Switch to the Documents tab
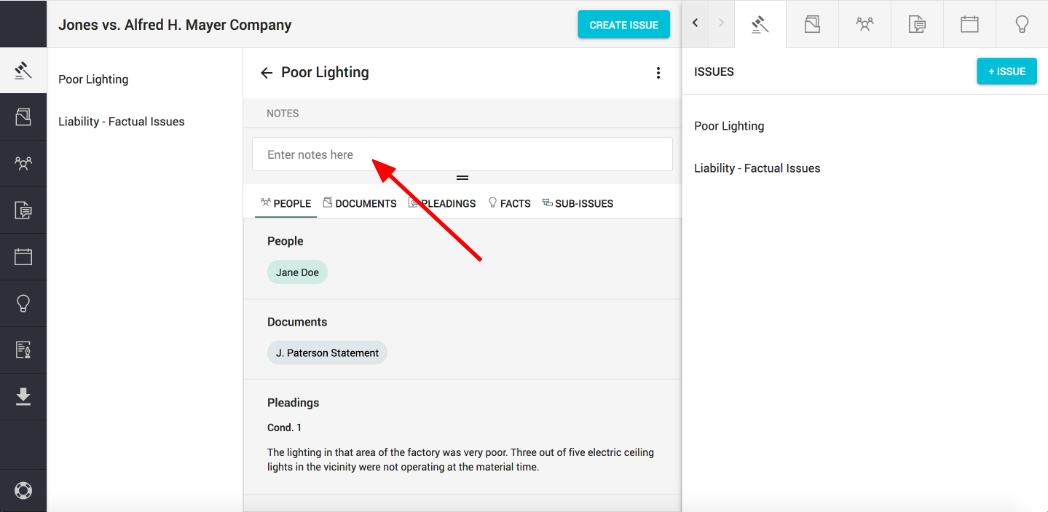The height and width of the screenshot is (512, 1048). pos(359,203)
